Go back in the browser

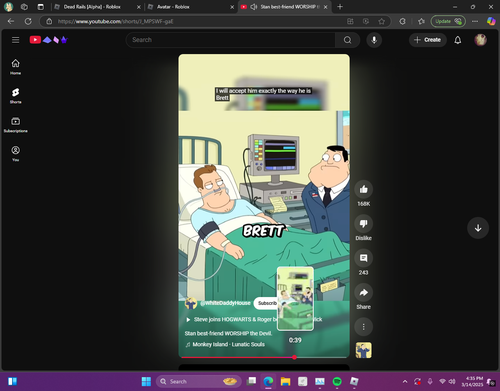click(x=11, y=21)
